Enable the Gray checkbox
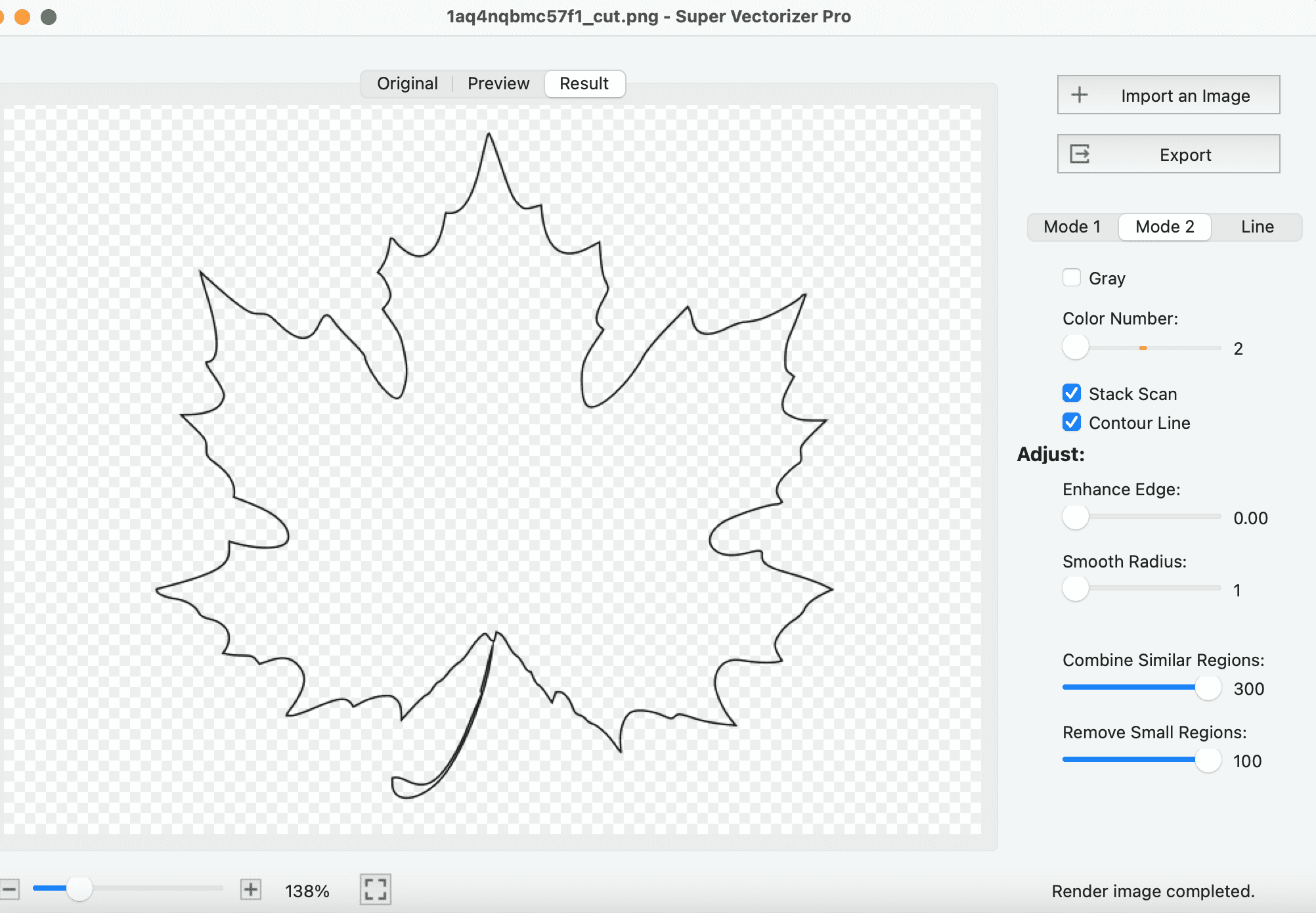The image size is (1316, 913). (1072, 277)
